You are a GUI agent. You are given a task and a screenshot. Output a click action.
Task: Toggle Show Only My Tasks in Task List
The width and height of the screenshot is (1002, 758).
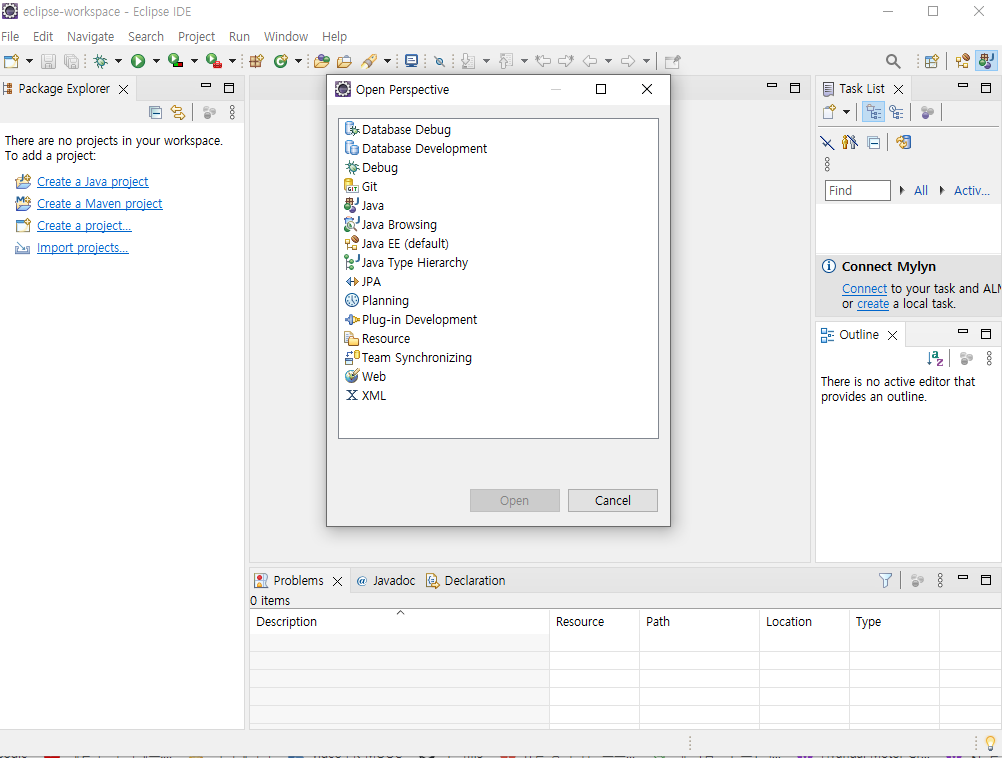coord(850,143)
